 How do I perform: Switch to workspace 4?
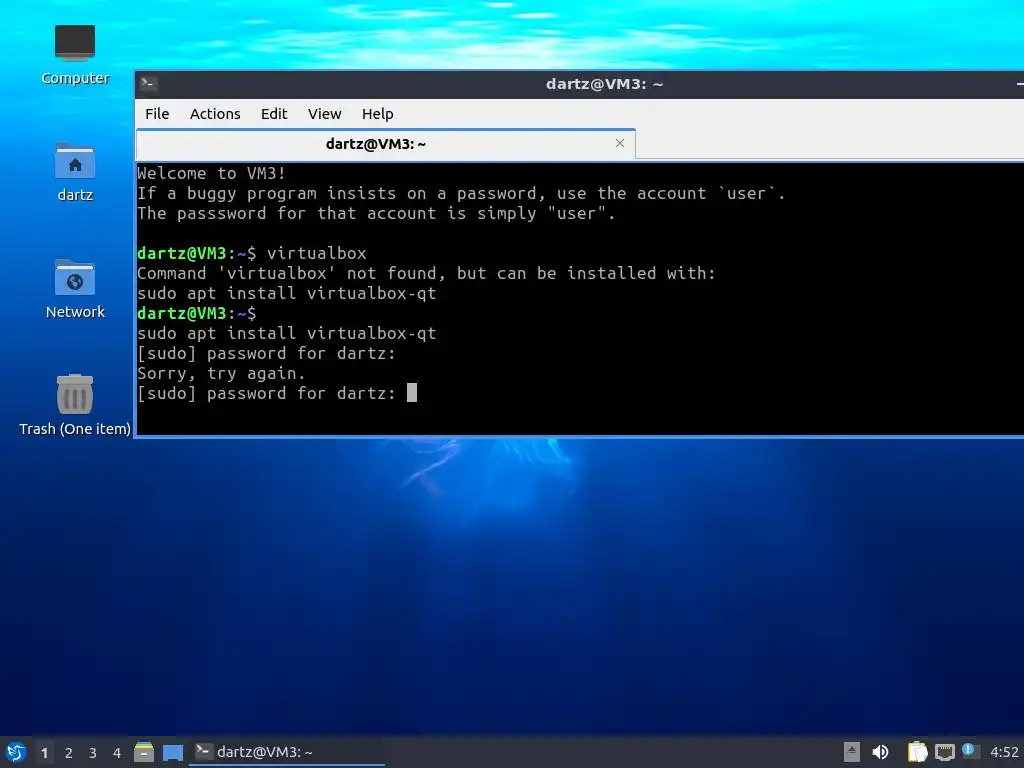click(x=117, y=753)
